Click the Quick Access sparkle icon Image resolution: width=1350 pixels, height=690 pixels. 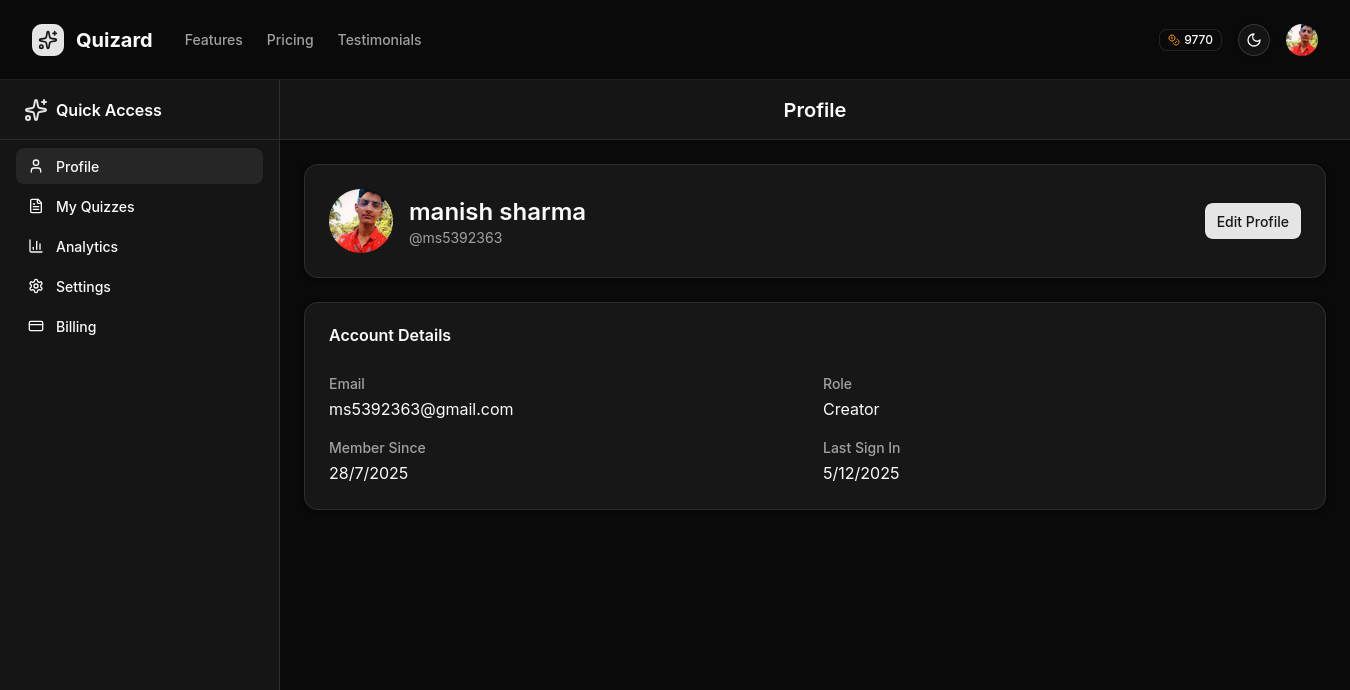[36, 110]
